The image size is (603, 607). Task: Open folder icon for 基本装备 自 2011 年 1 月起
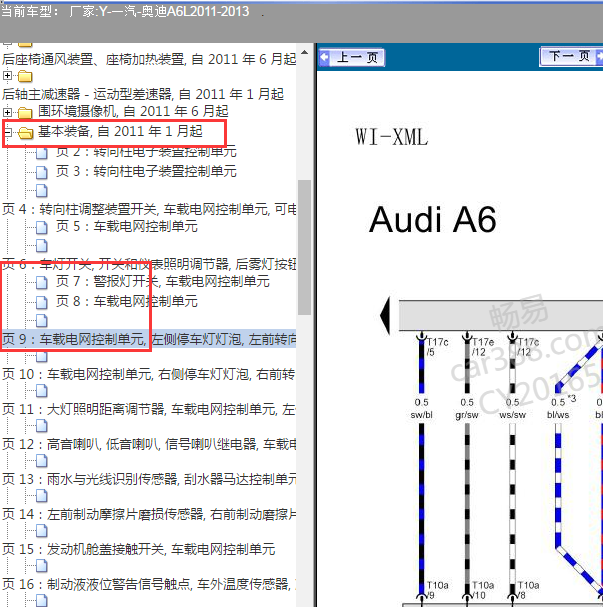pyautogui.click(x=26, y=133)
